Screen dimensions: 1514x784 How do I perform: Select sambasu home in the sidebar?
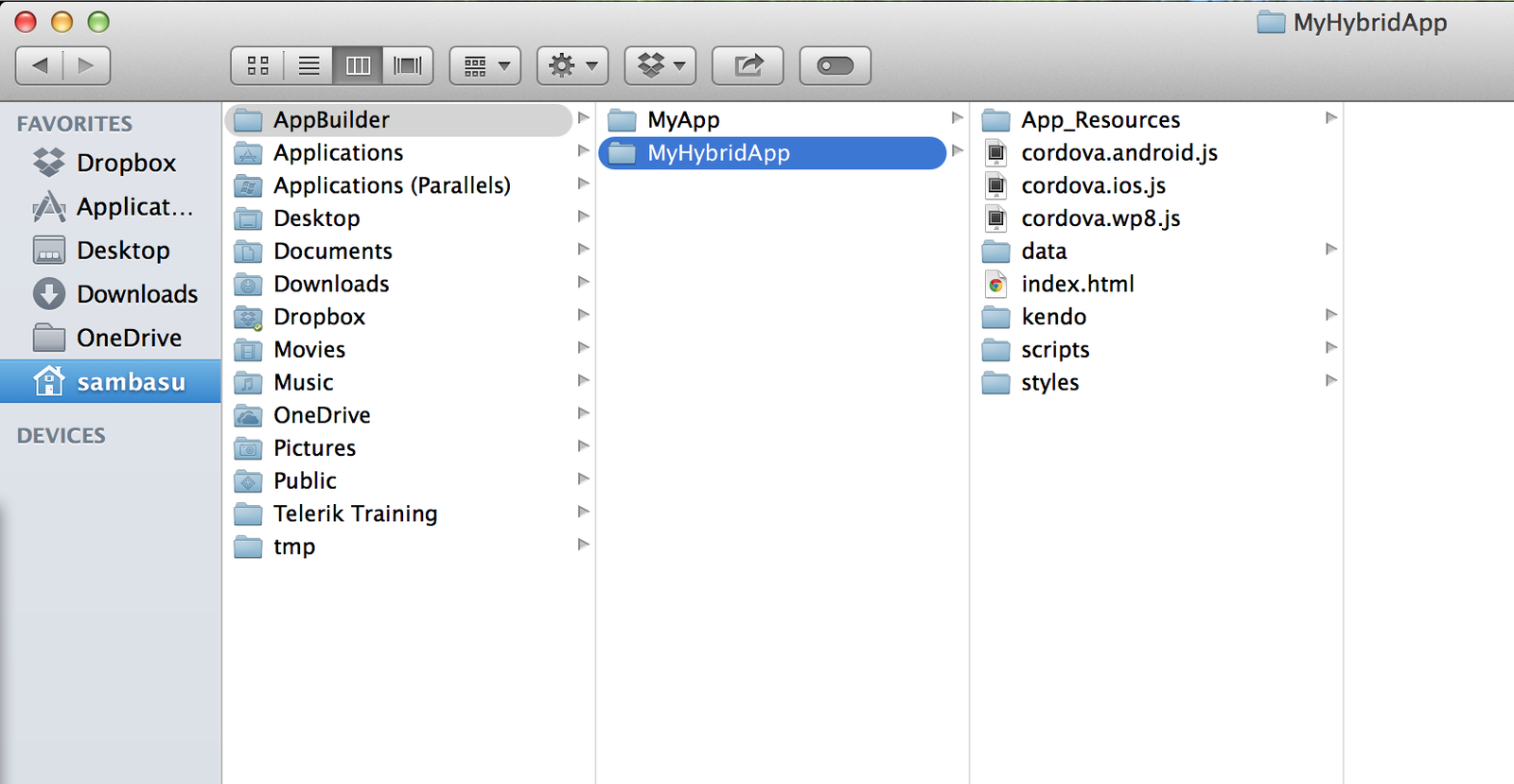[111, 381]
